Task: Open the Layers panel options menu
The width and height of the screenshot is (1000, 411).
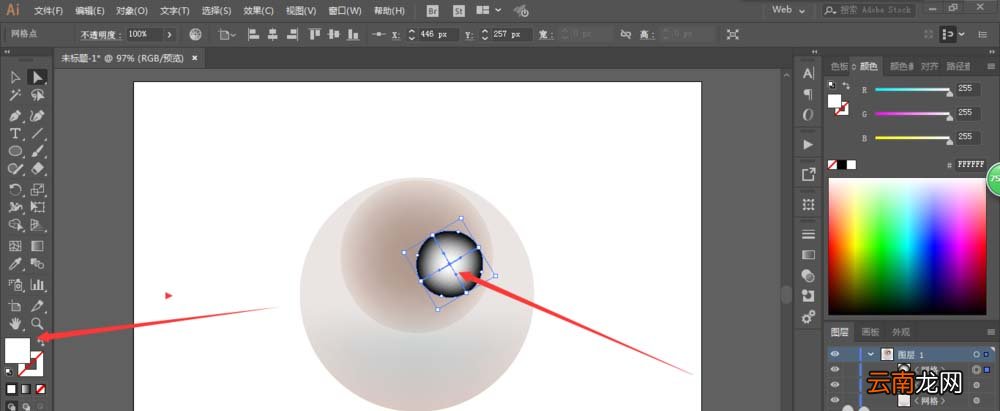Action: 990,332
